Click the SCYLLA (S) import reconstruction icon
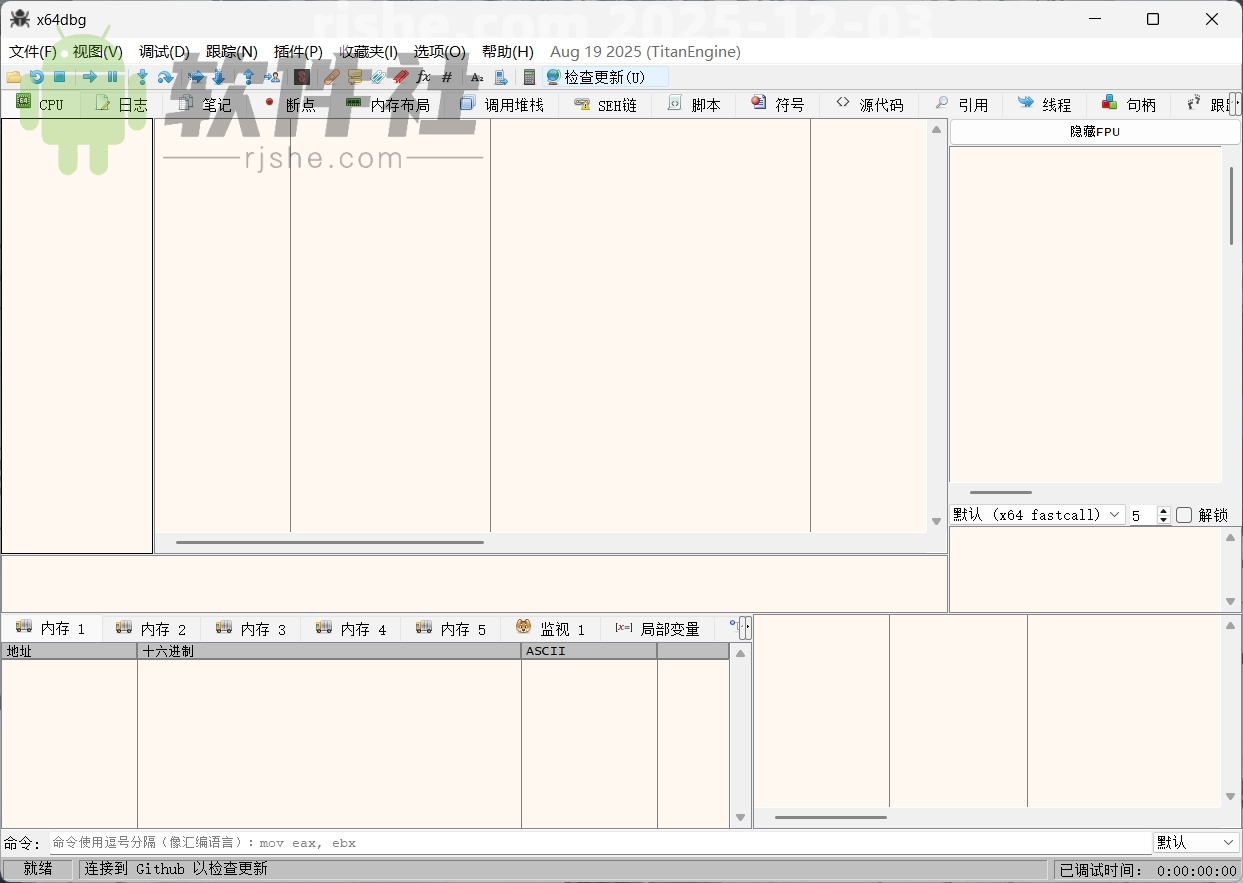Screen dimensions: 1243x883 pyautogui.click(x=302, y=77)
